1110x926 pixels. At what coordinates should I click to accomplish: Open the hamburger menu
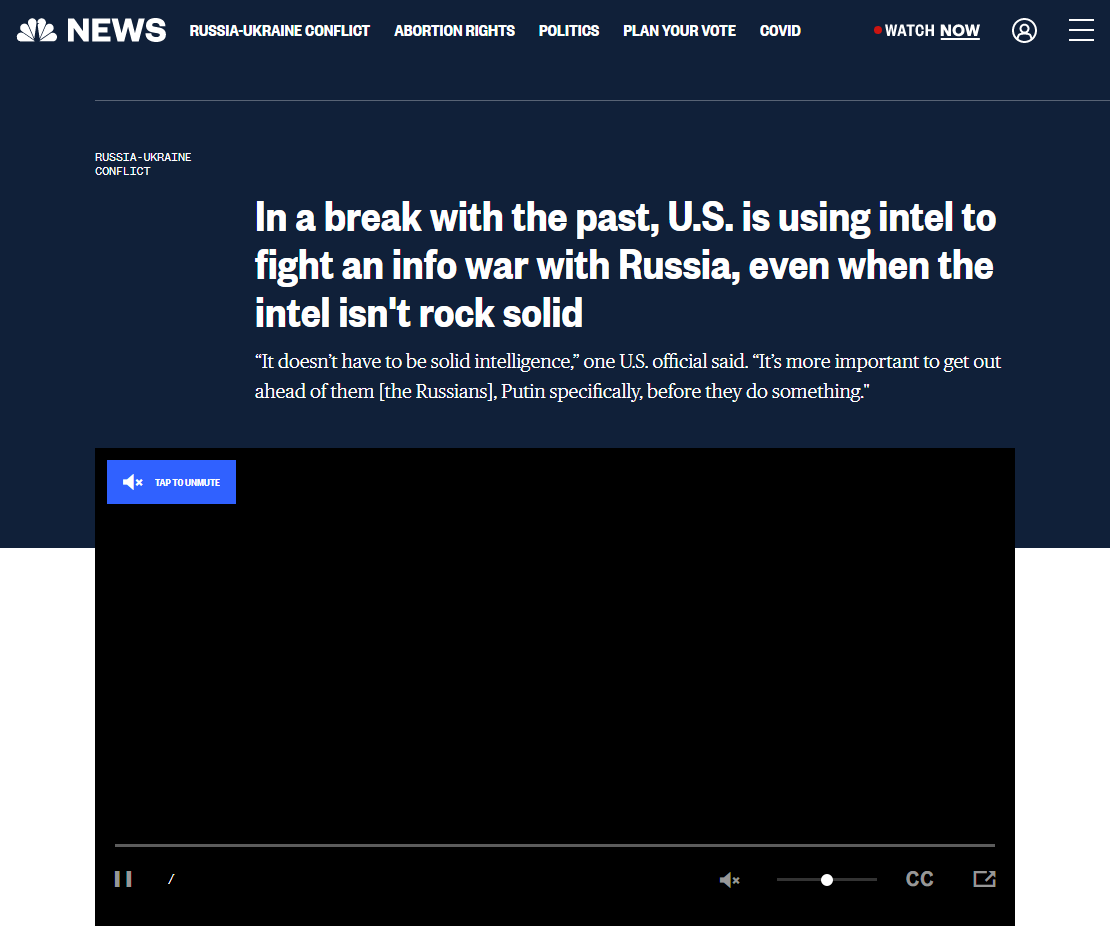[x=1081, y=30]
